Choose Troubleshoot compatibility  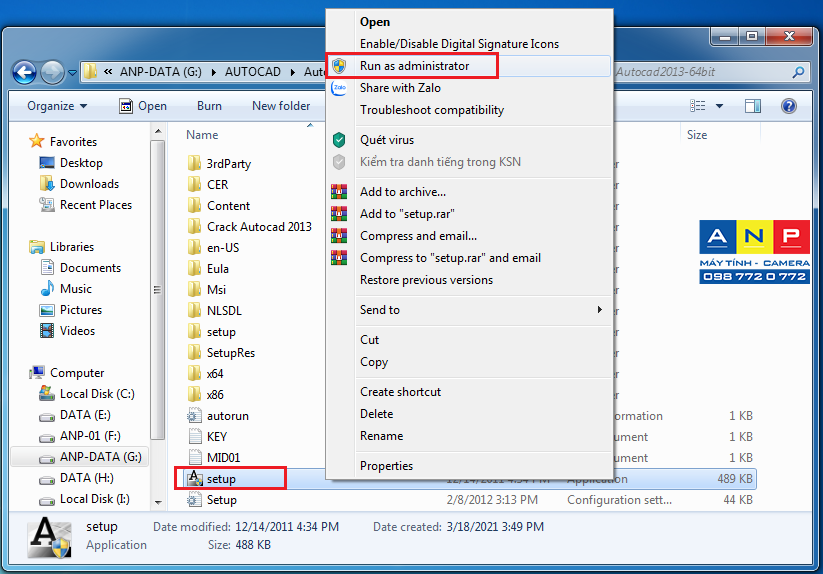pyautogui.click(x=470, y=110)
